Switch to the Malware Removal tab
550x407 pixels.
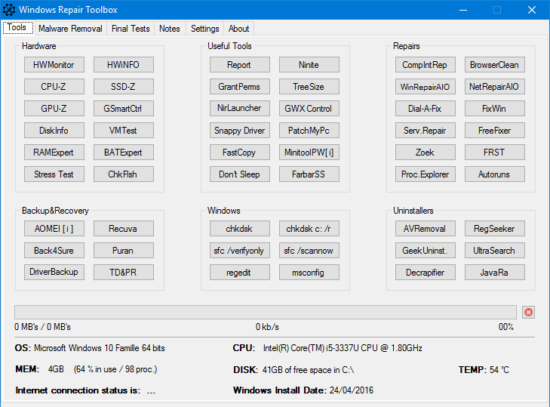[70, 28]
